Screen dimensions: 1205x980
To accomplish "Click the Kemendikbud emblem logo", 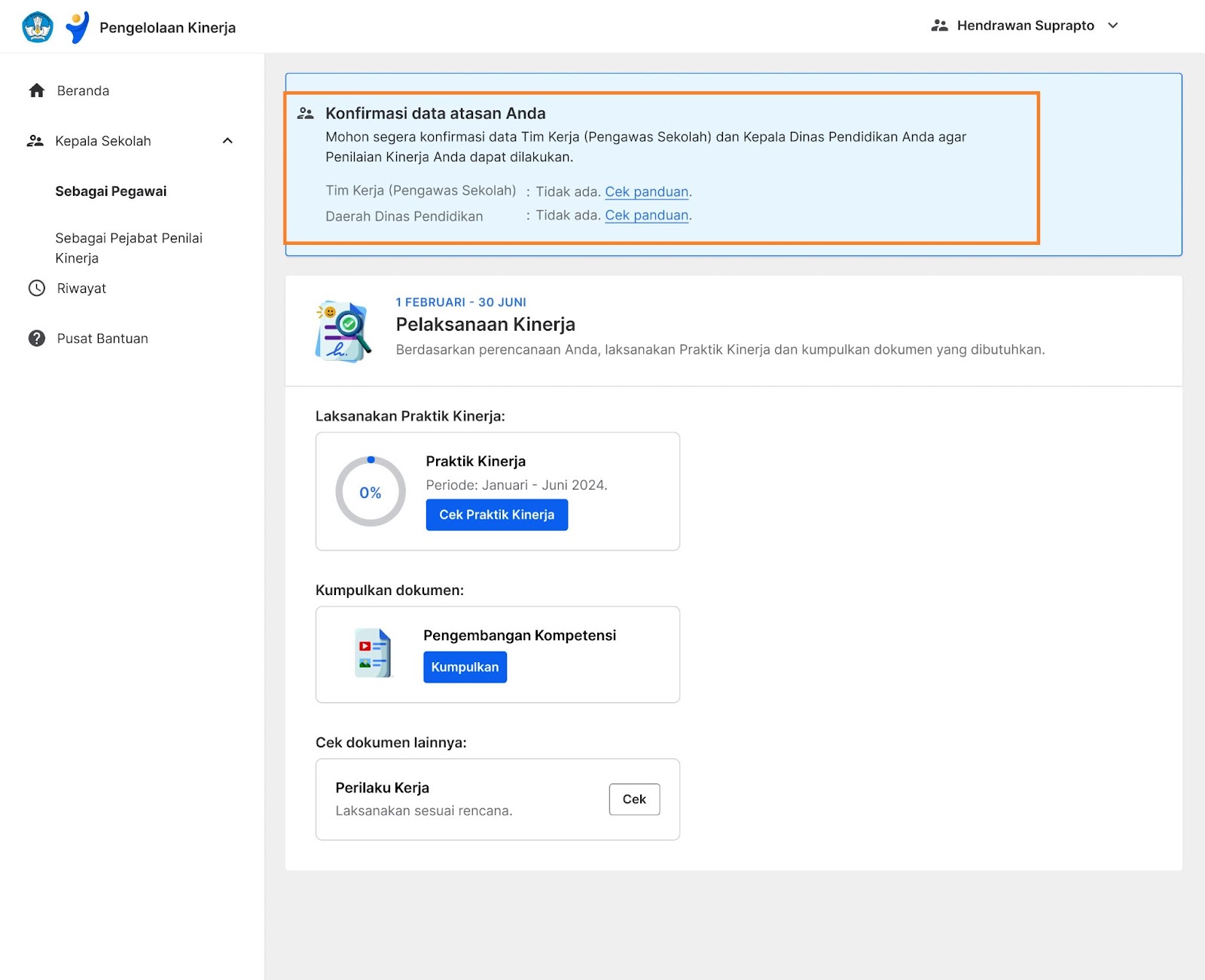I will coord(38,27).
